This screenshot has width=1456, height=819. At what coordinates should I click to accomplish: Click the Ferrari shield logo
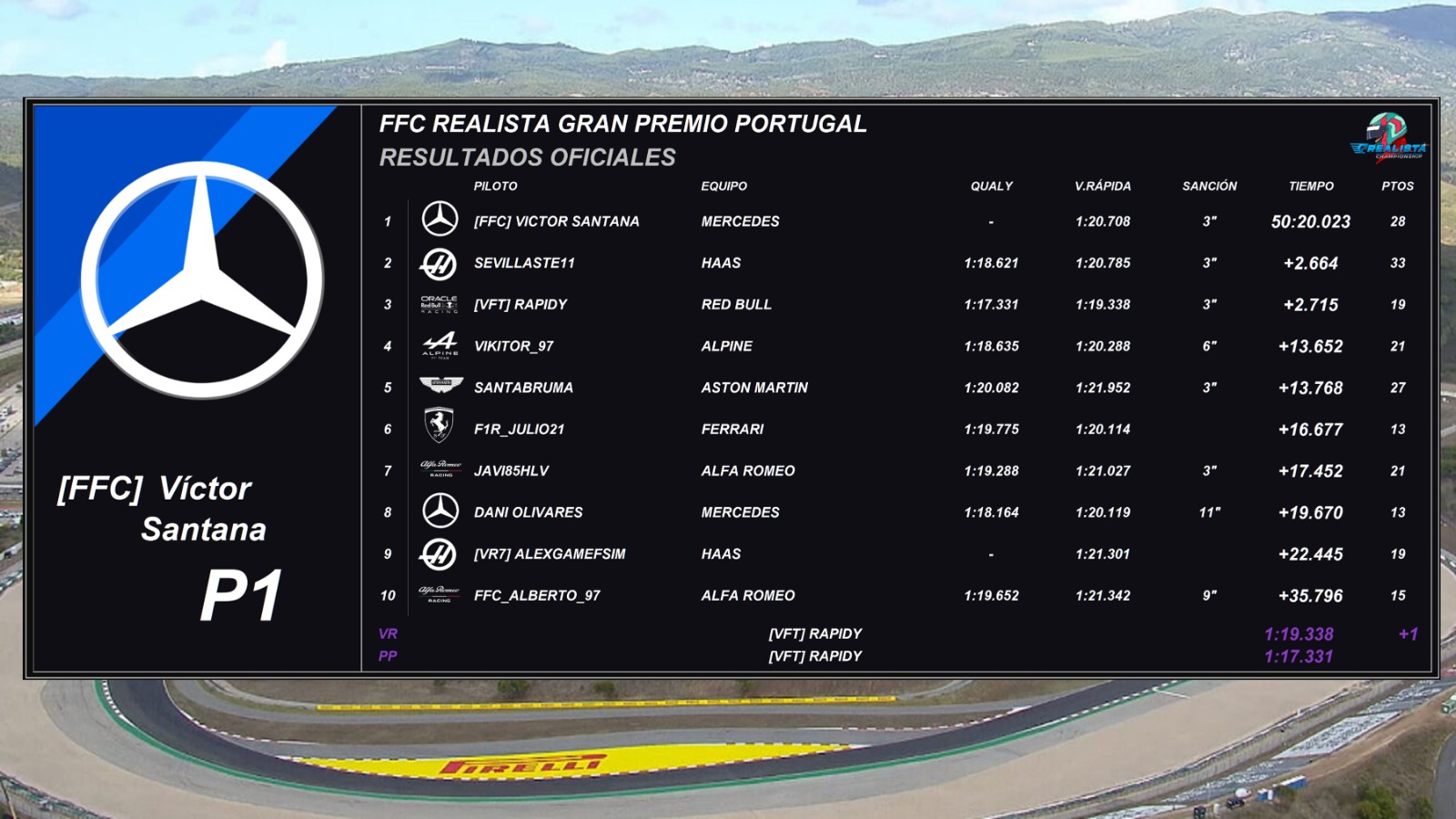[440, 426]
